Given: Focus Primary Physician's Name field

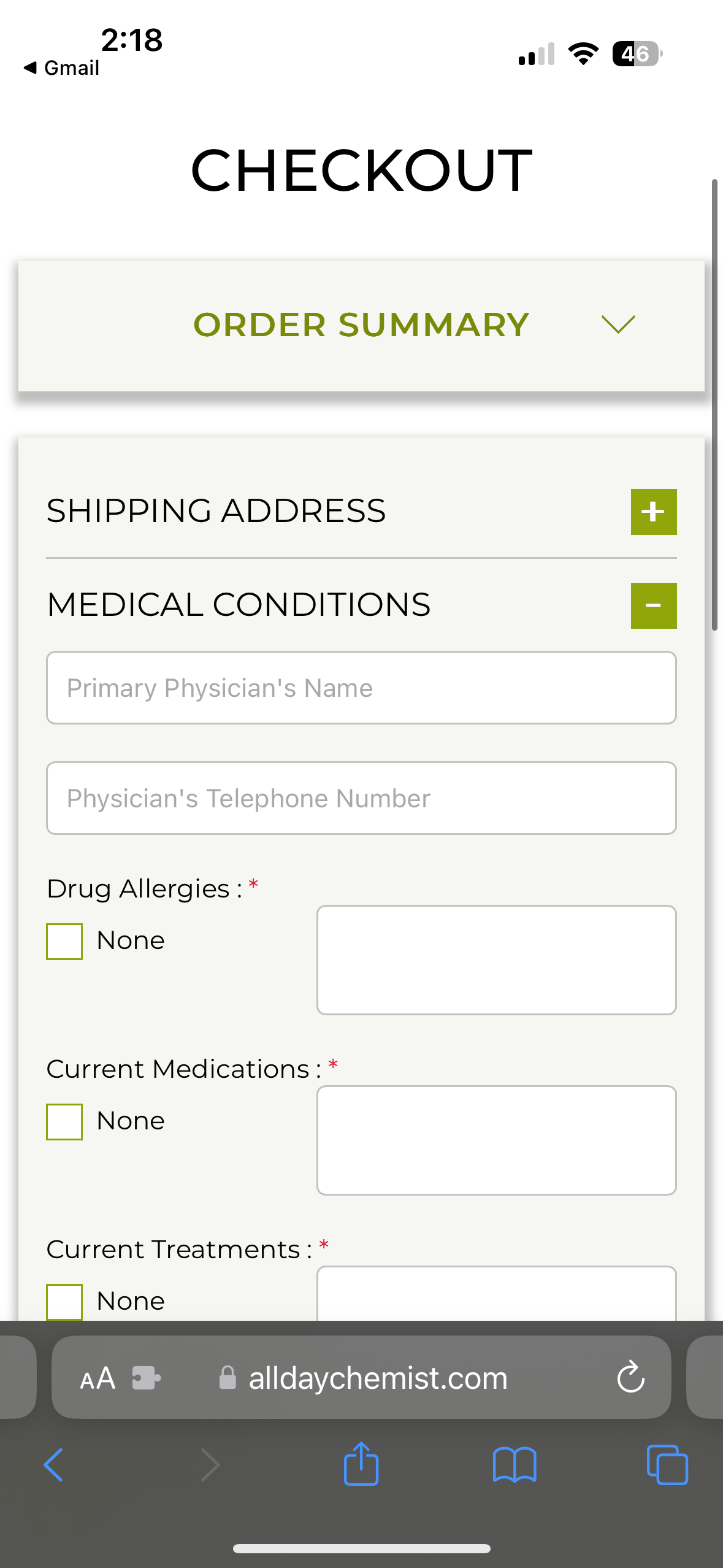Looking at the screenshot, I should (x=361, y=688).
